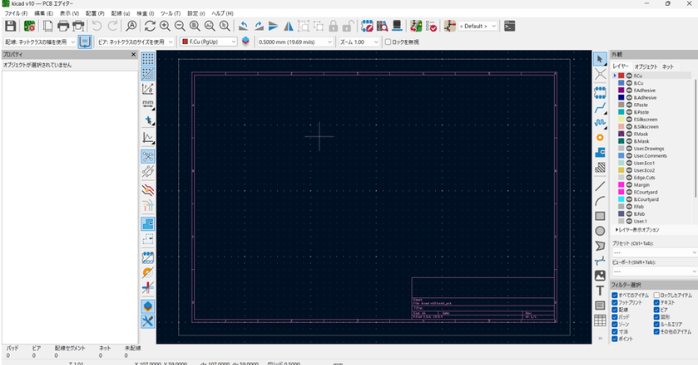Pick the text T tool
Image resolution: width=698 pixels, height=365 pixels.
coord(600,291)
